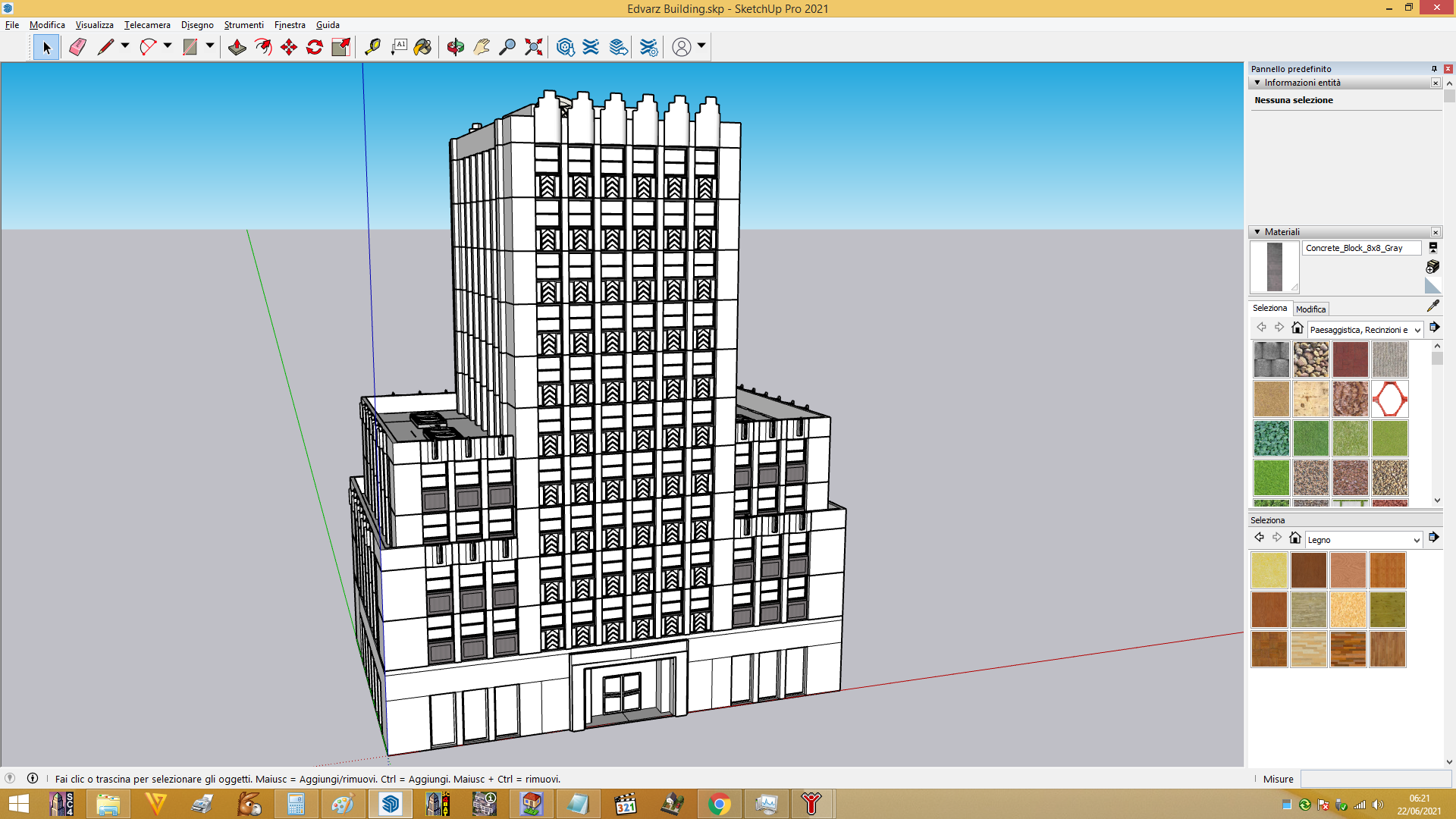Collapse the Informazioni entità panel
Image resolution: width=1456 pixels, height=819 pixels.
[1257, 83]
